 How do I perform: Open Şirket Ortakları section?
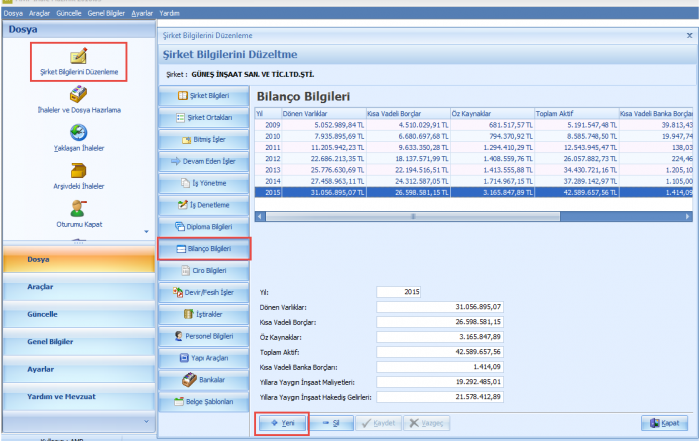click(x=203, y=117)
